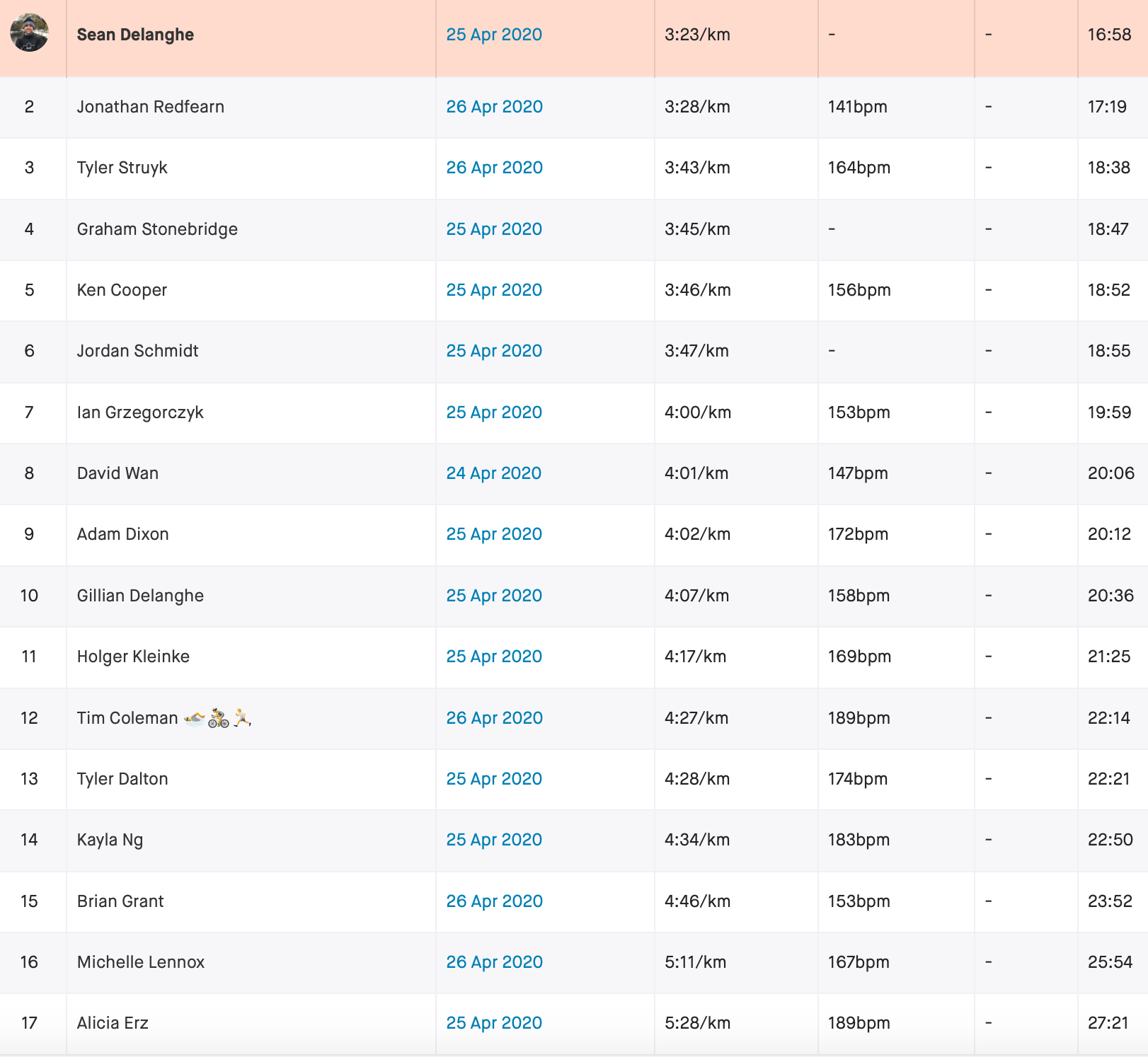Open Sean Delanghe's 25 Apr 2020 activity

click(494, 35)
